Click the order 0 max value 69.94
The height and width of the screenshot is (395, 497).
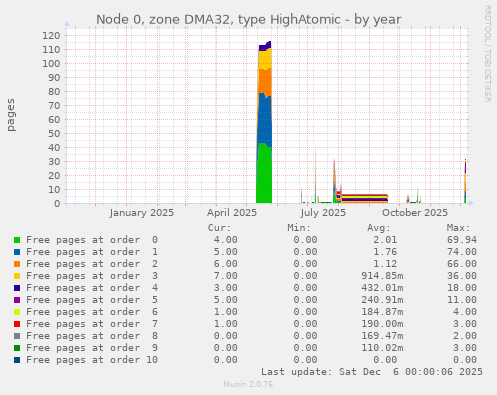pos(462,240)
